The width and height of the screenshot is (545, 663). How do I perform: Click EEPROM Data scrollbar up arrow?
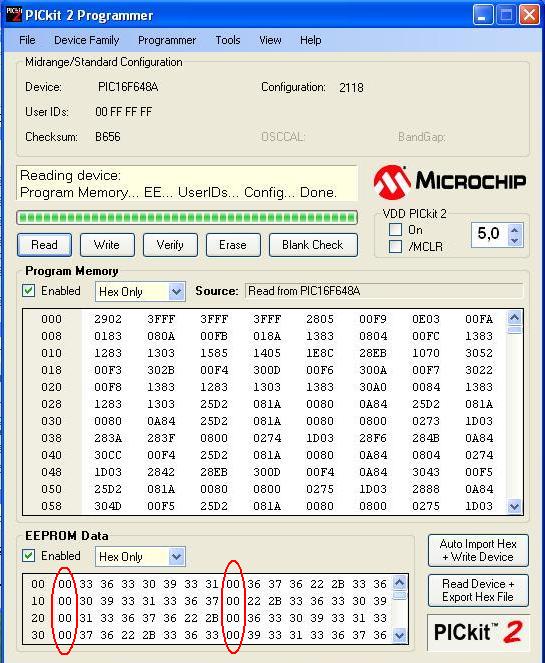[399, 584]
